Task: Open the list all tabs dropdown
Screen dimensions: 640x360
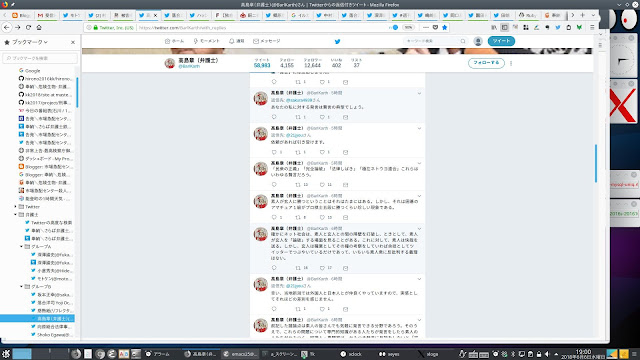Action: coord(593,15)
